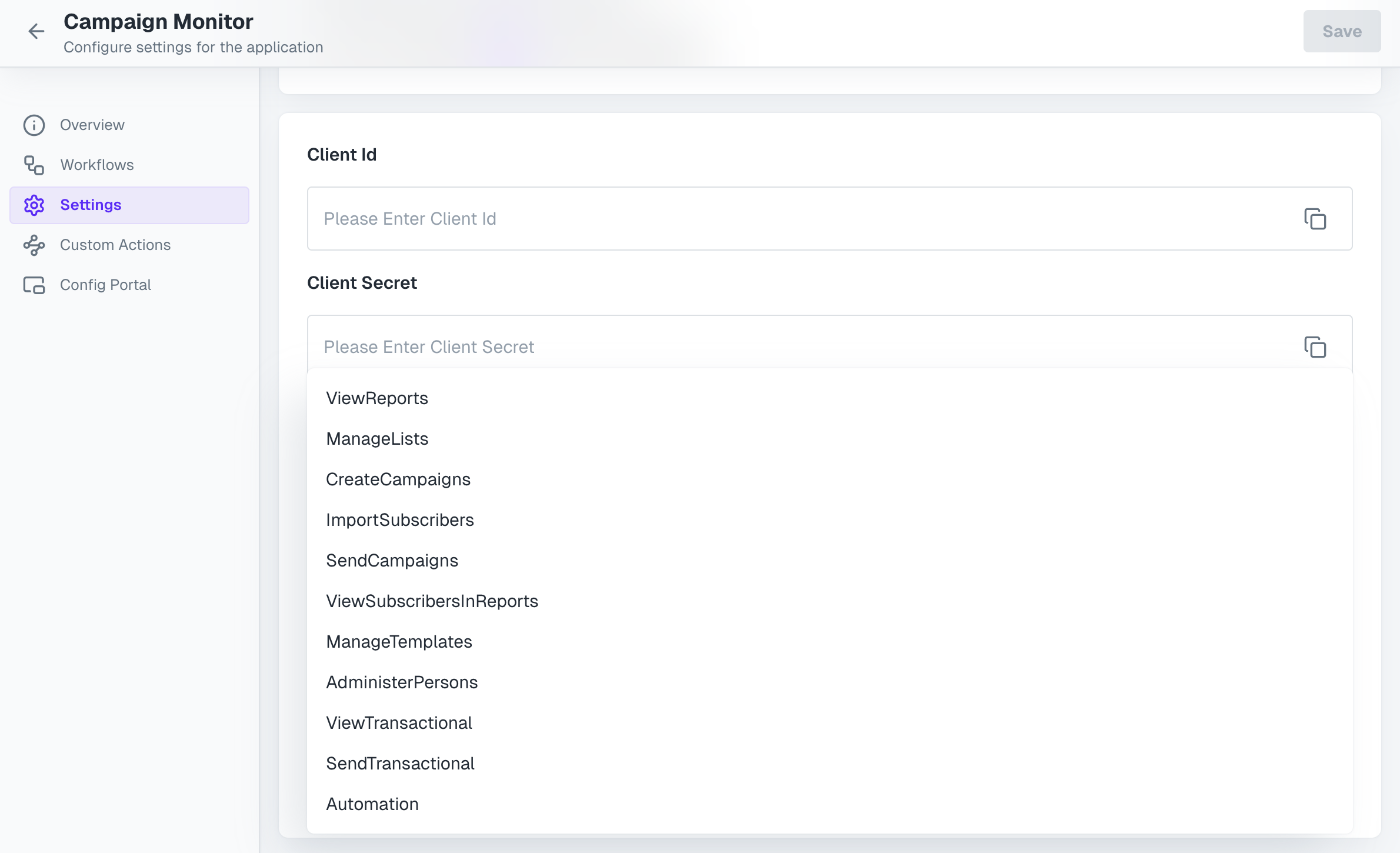Pick CreateCampaigns from the dropdown
Screen dimensions: 1400x853
[398, 479]
